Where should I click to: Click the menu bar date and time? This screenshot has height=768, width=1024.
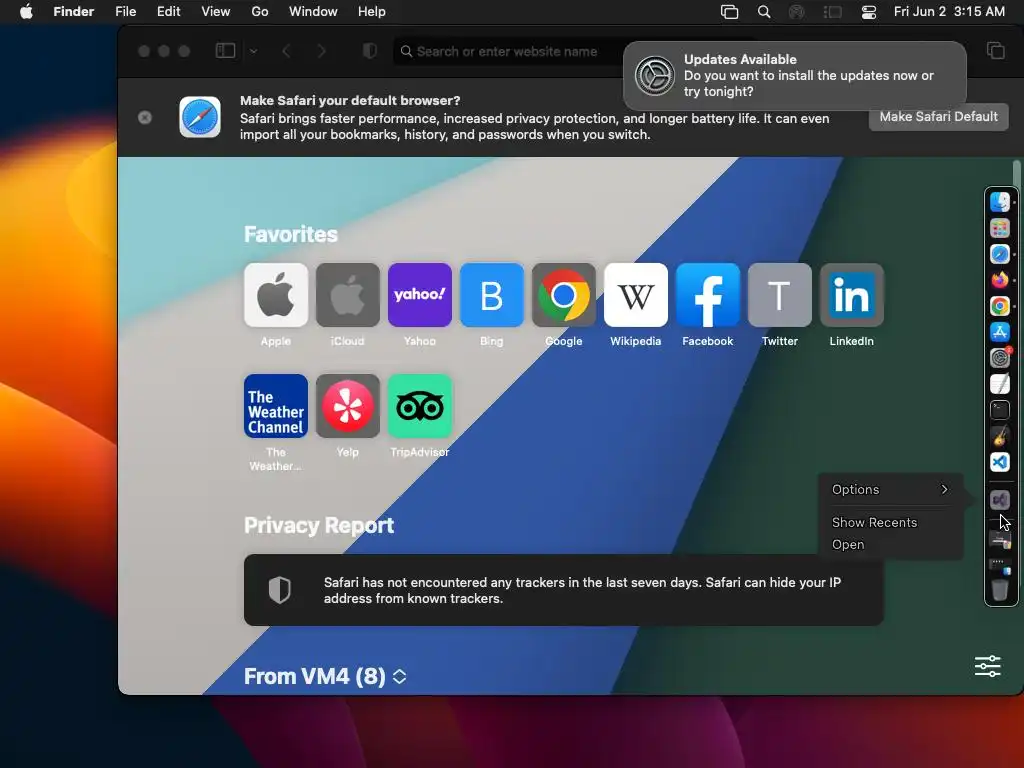pos(949,12)
